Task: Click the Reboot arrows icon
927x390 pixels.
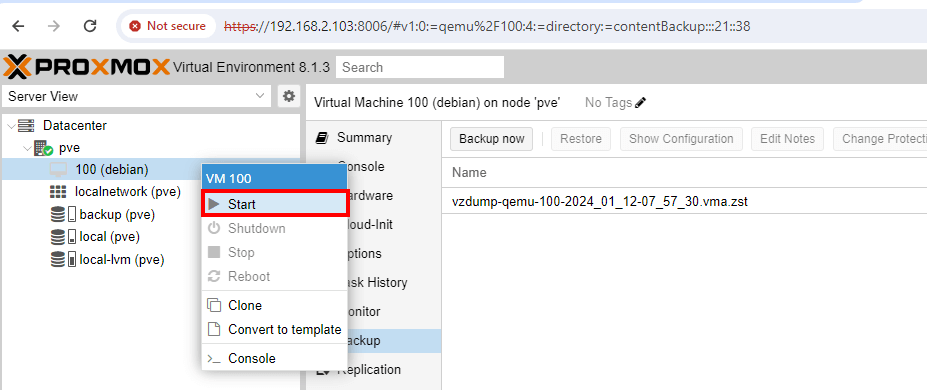Action: click(x=214, y=276)
